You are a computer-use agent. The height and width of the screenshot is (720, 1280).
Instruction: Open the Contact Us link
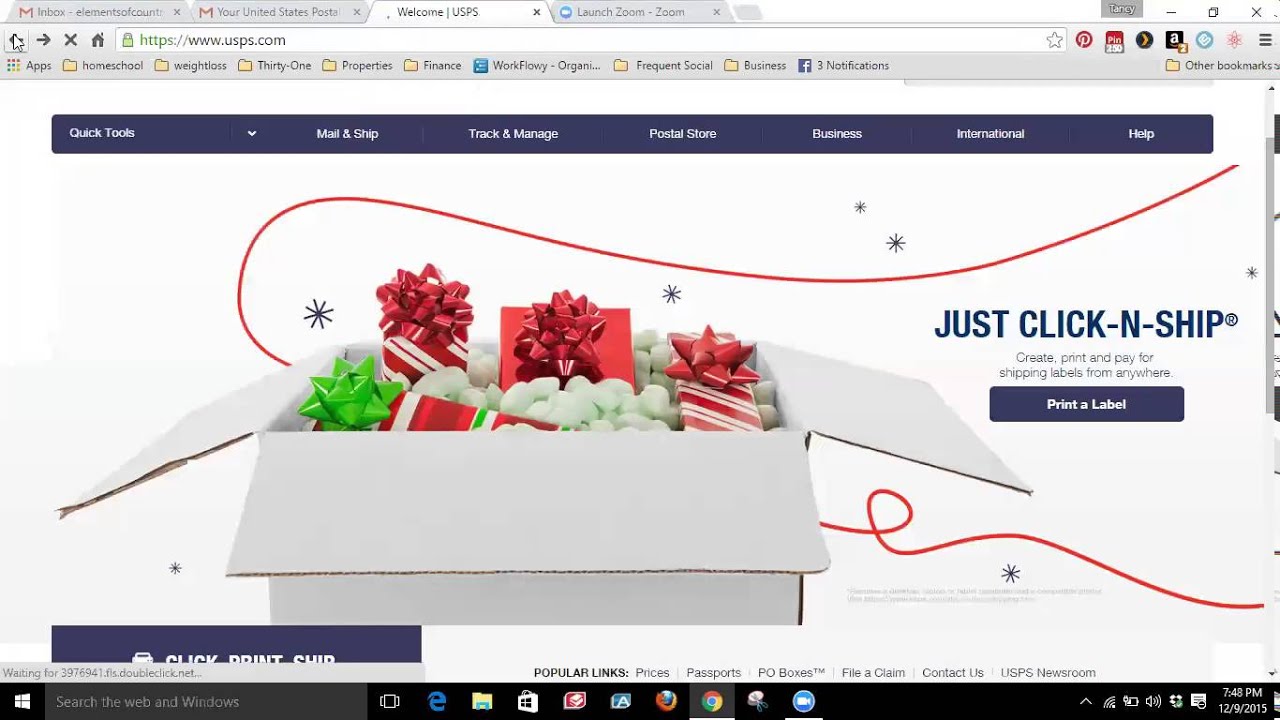(x=953, y=673)
